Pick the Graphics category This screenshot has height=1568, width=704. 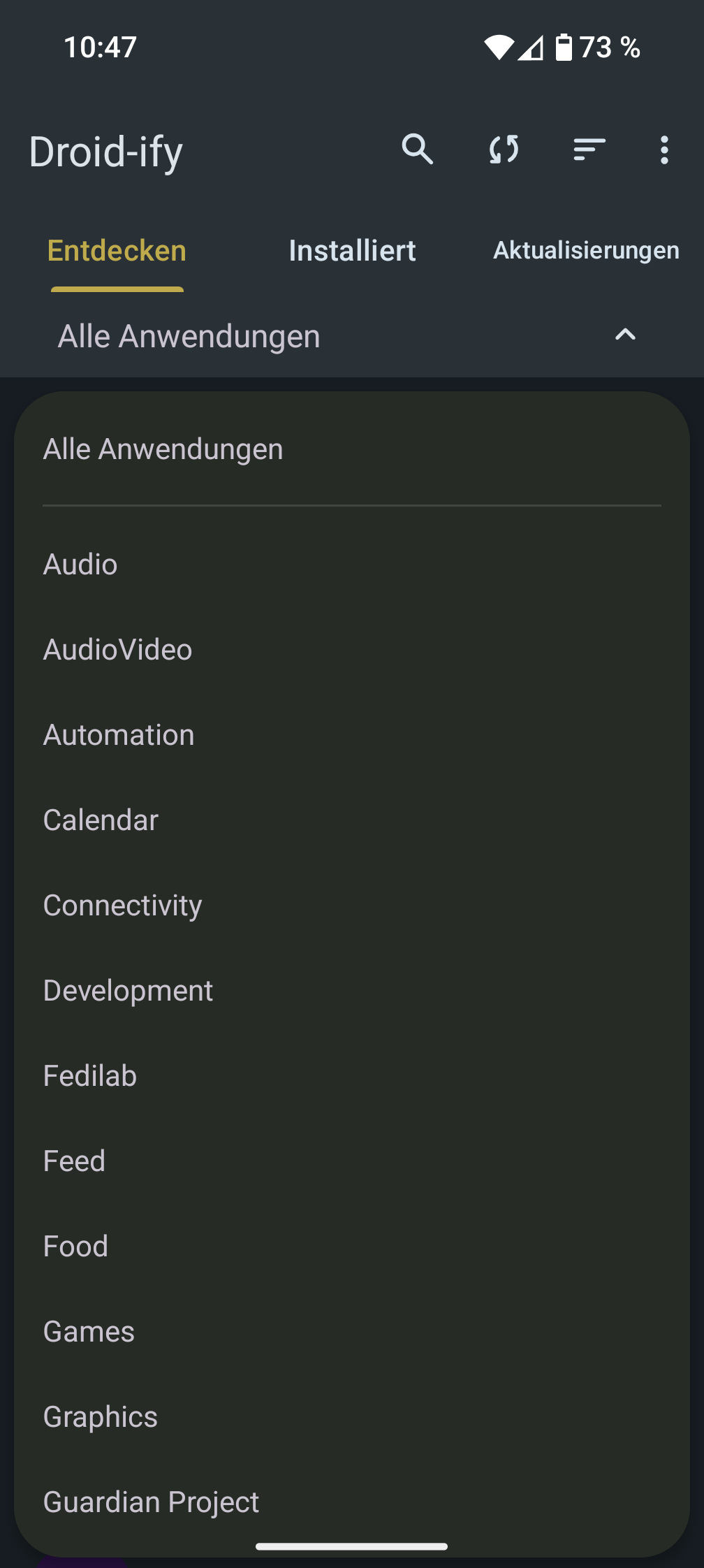[100, 1416]
